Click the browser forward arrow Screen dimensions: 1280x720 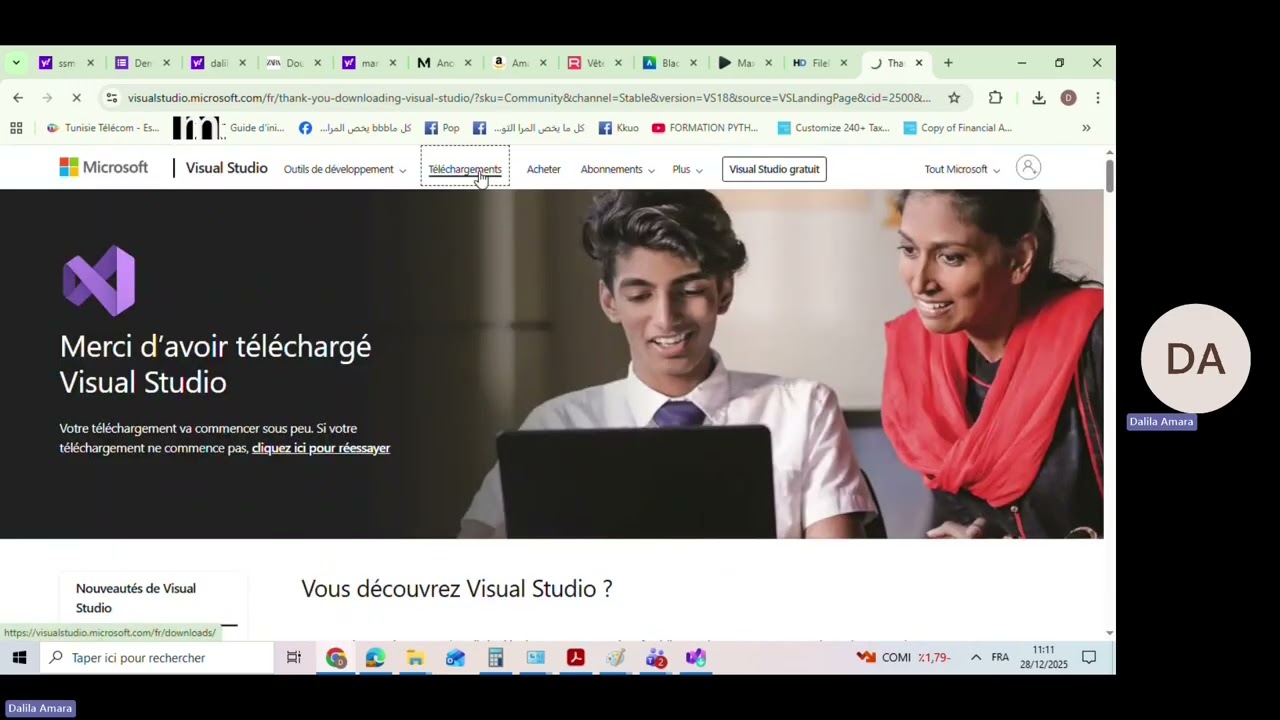pyautogui.click(x=47, y=98)
